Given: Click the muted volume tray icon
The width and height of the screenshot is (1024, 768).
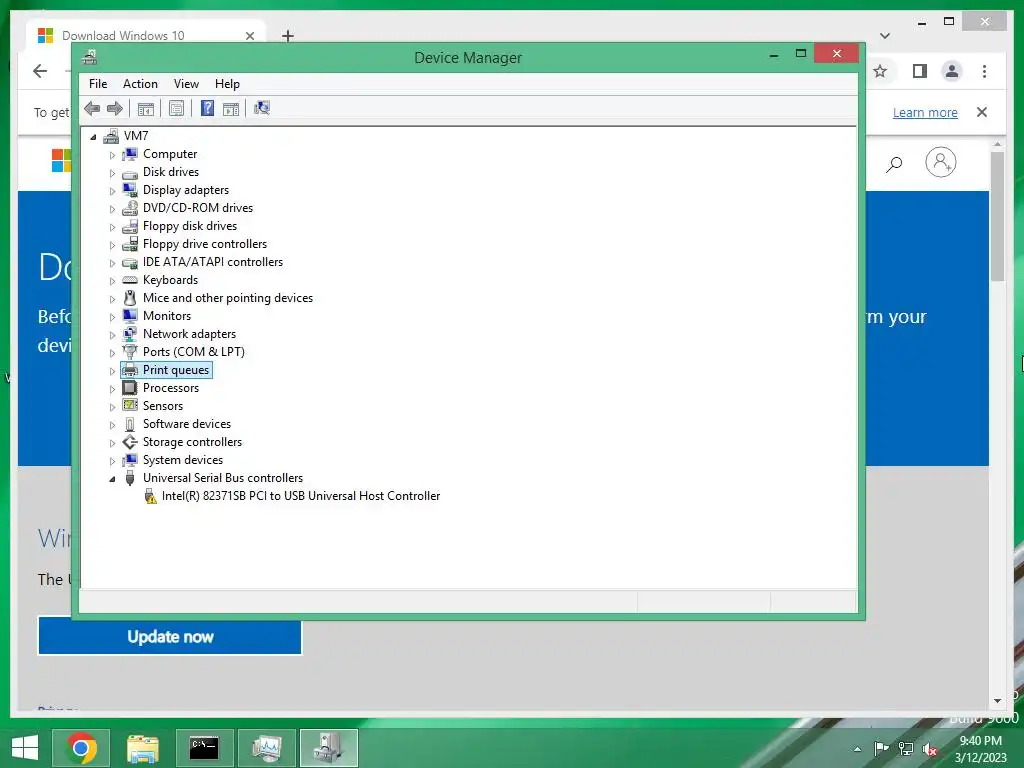Looking at the screenshot, I should pos(930,749).
